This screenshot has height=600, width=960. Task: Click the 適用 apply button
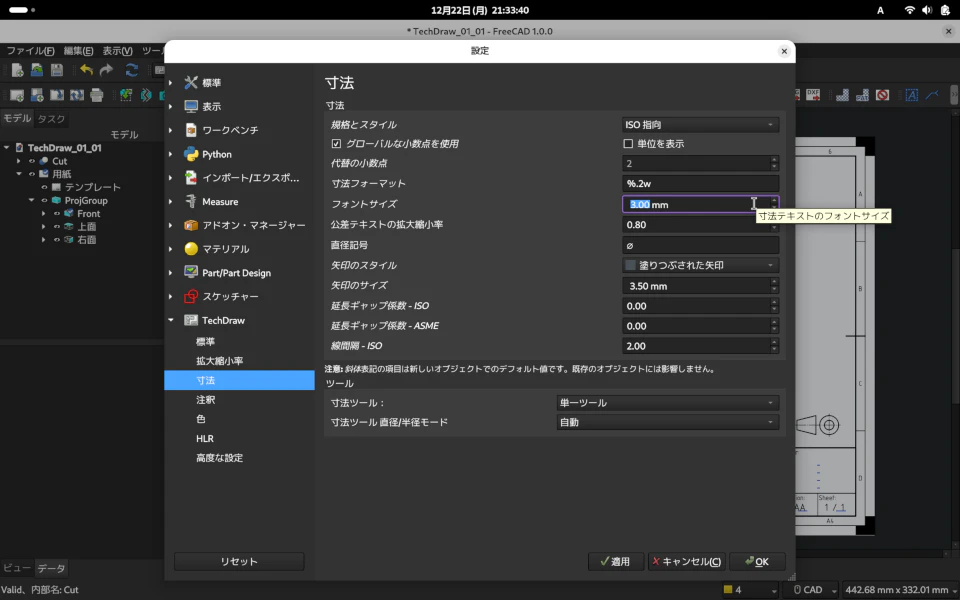coord(616,561)
